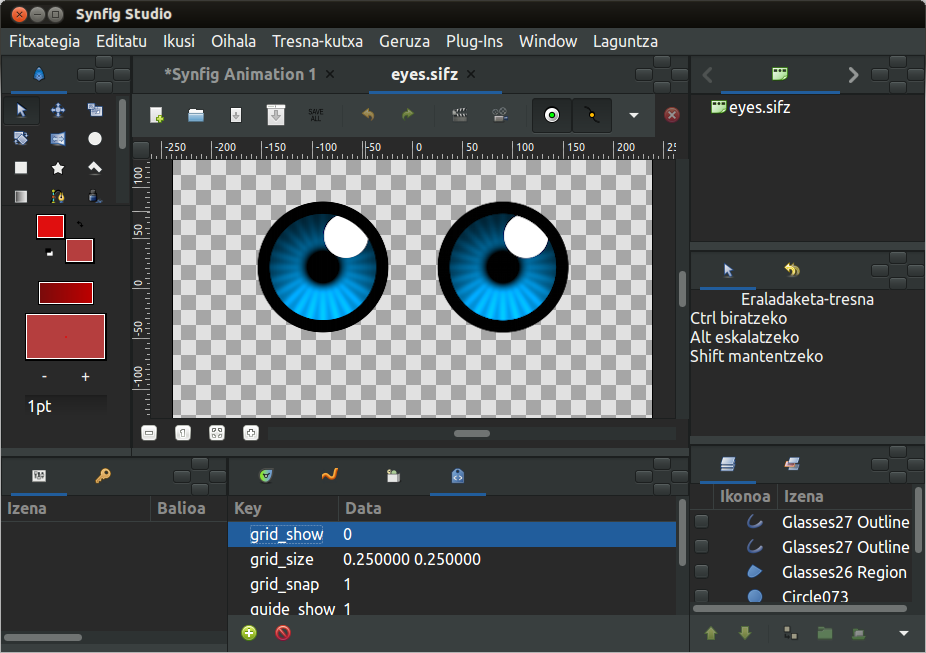This screenshot has width=926, height=653.
Task: Select the Transform arrow tool
Action: (21, 110)
